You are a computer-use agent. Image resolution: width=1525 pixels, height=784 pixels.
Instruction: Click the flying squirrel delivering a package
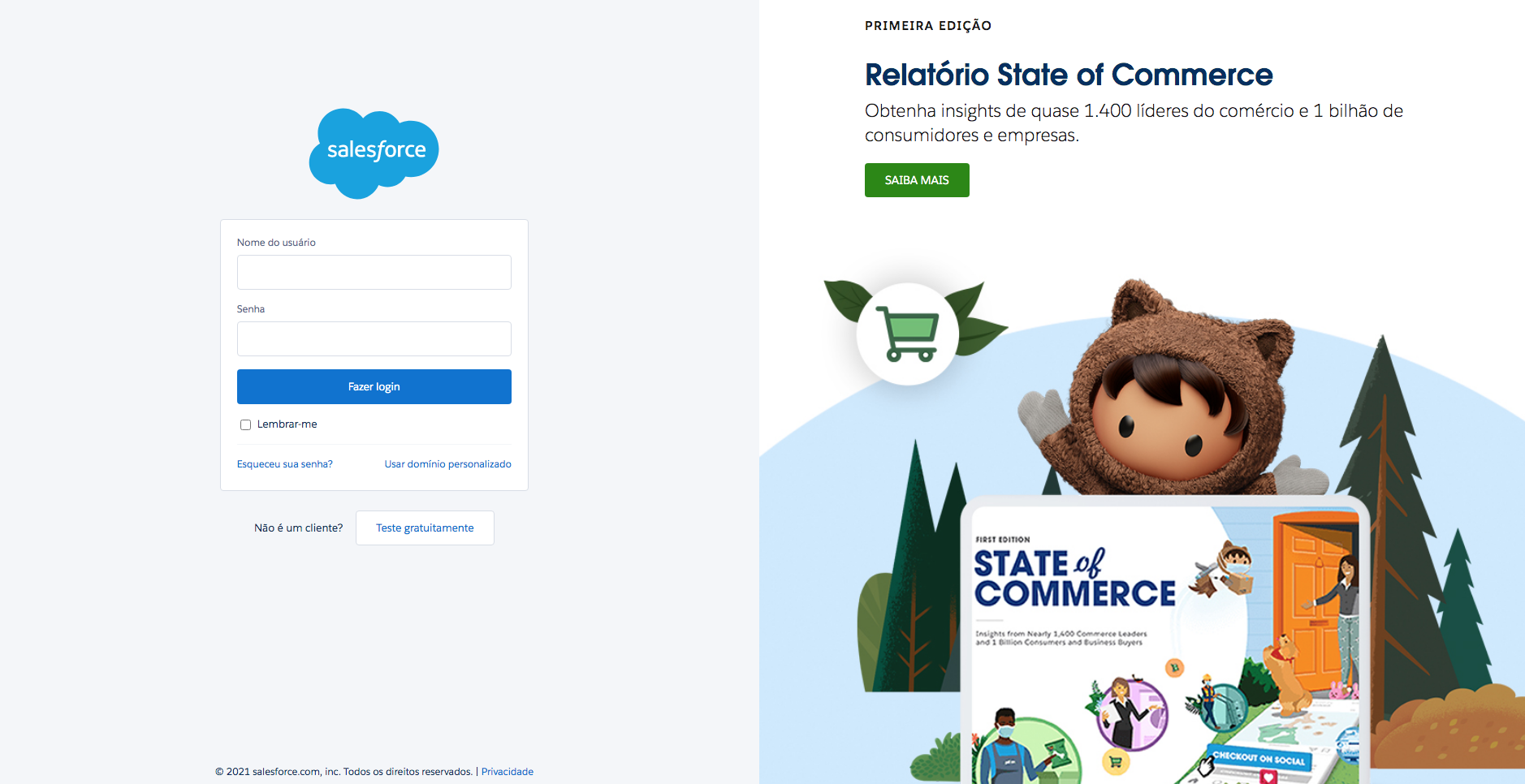[1223, 568]
